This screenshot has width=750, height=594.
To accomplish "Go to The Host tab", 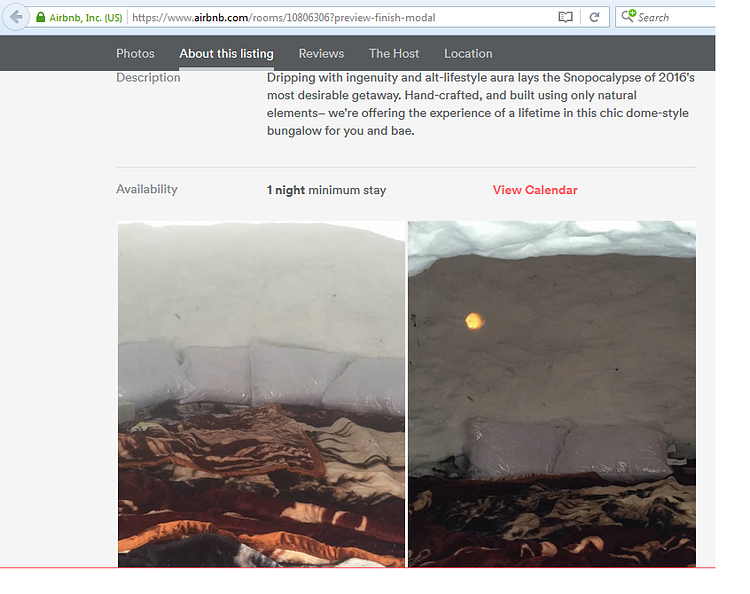I will 394,54.
